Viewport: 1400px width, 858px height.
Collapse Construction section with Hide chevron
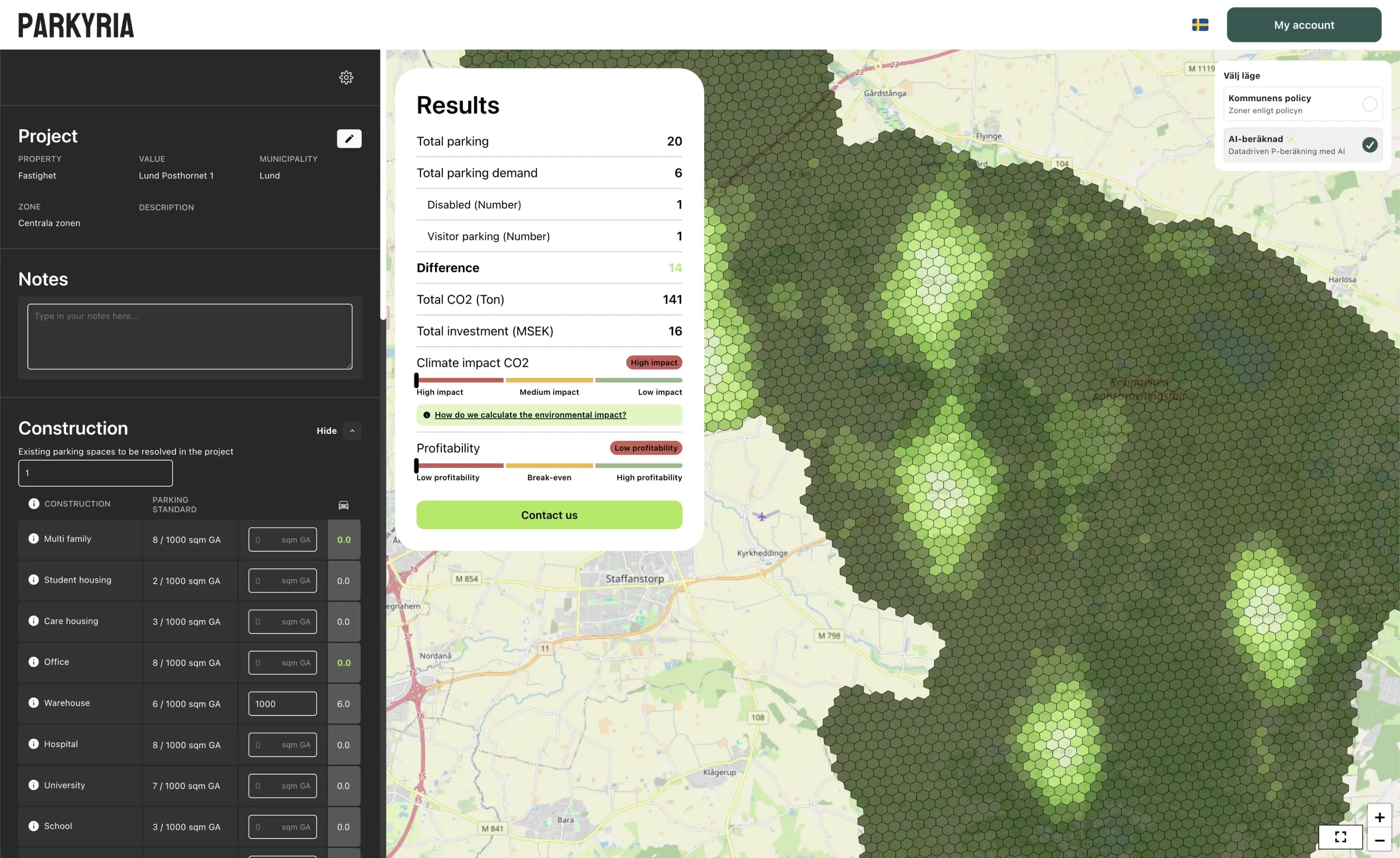click(x=352, y=431)
